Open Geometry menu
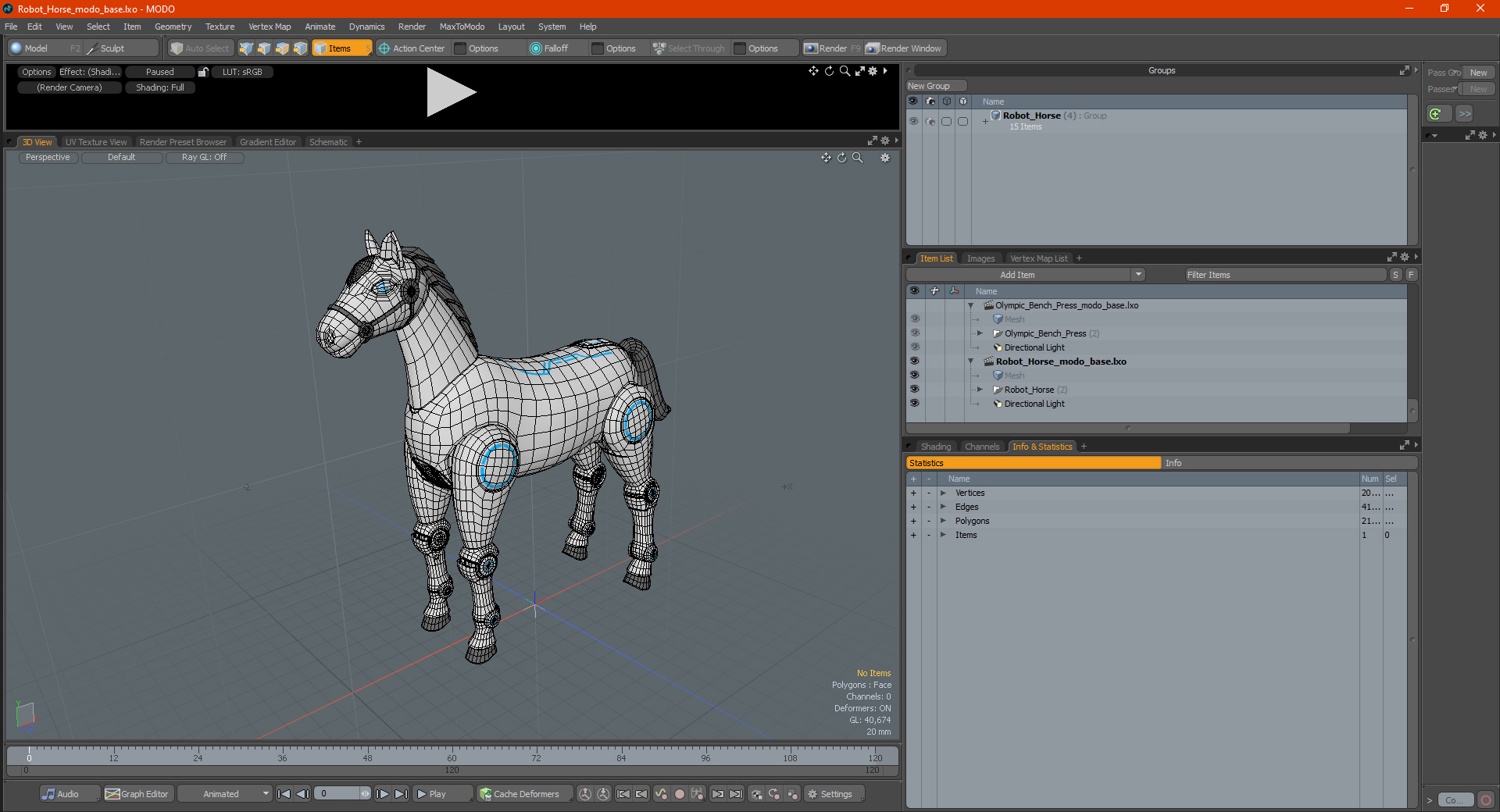This screenshot has width=1500, height=812. pyautogui.click(x=173, y=27)
